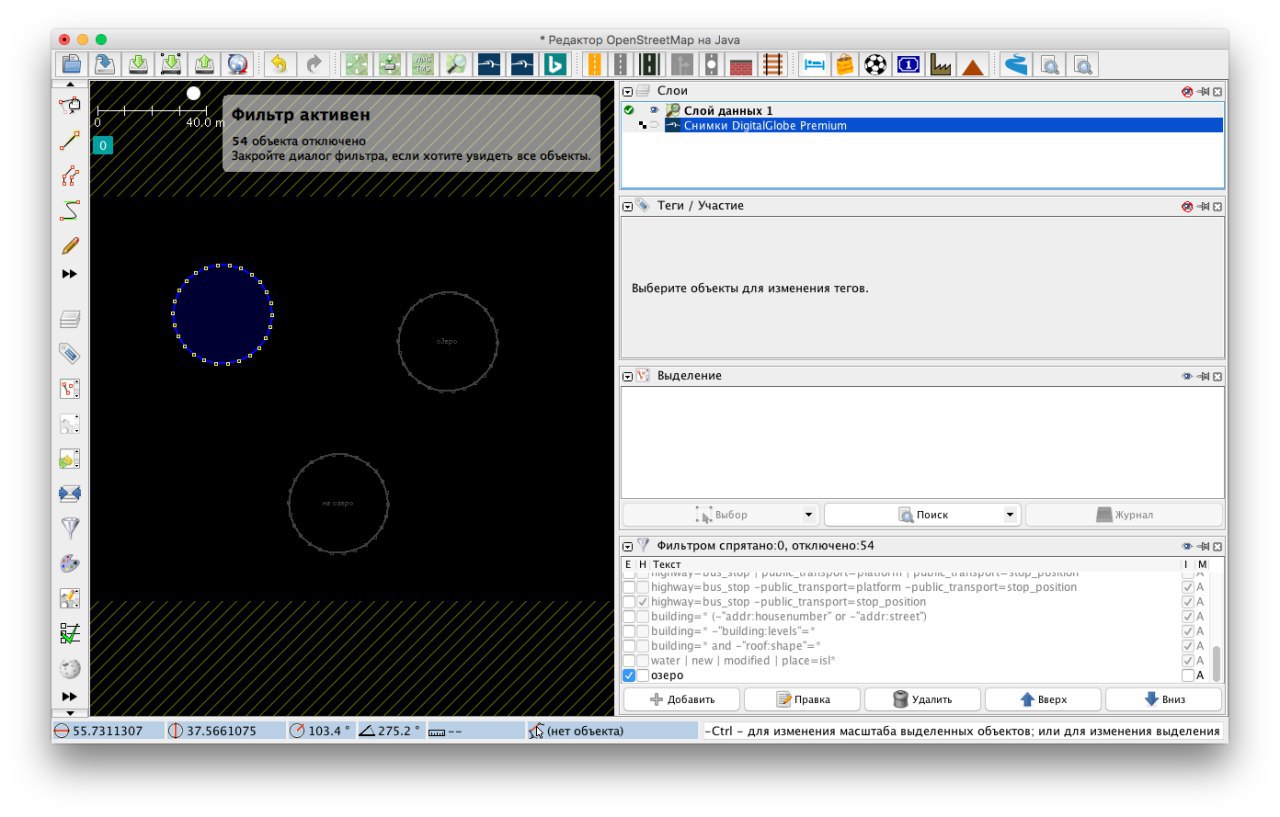This screenshot has height=817, width=1280.
Task: Unpin the Слои panel with pin icon
Action: (1203, 91)
